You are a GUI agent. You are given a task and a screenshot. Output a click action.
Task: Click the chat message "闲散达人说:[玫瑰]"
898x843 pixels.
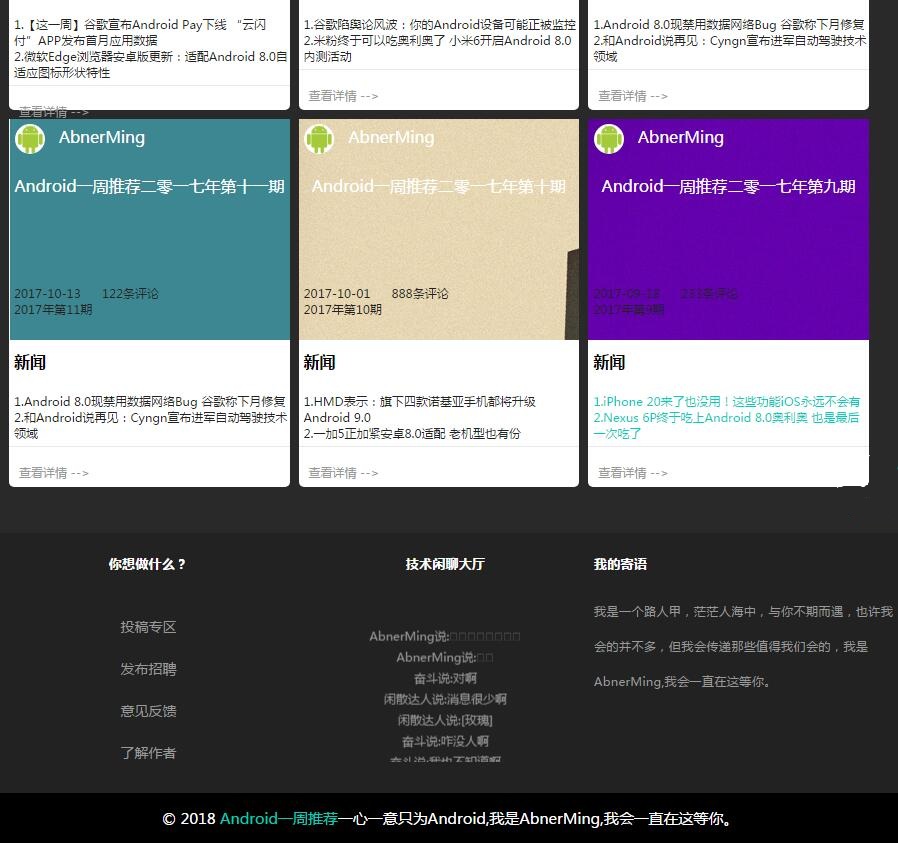pos(445,720)
